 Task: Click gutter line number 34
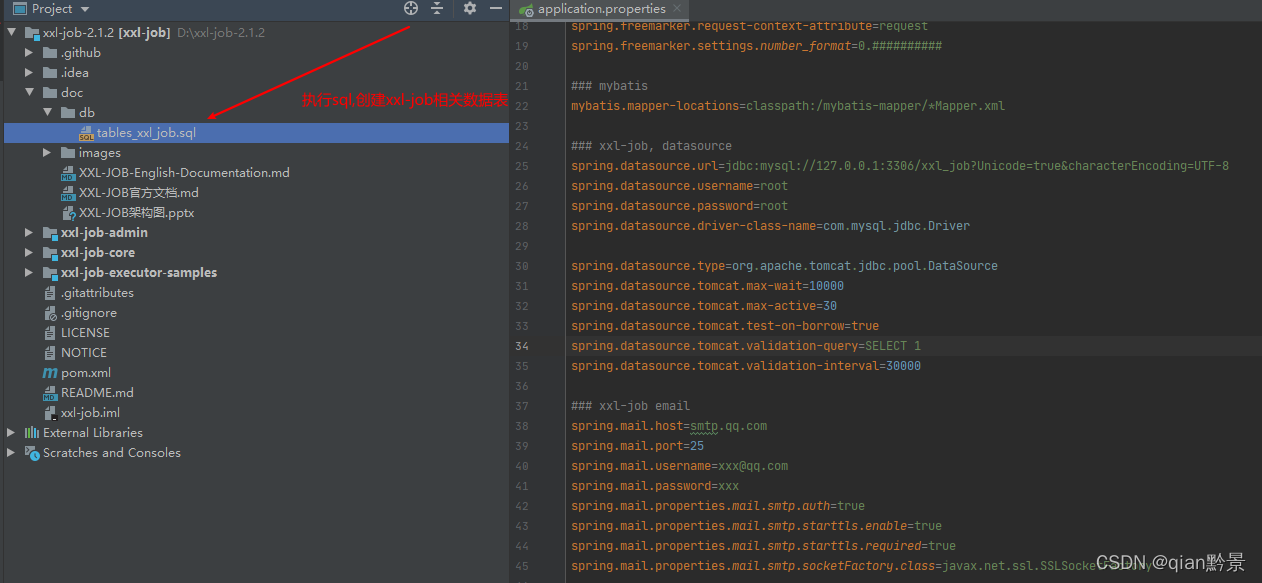pyautogui.click(x=521, y=346)
